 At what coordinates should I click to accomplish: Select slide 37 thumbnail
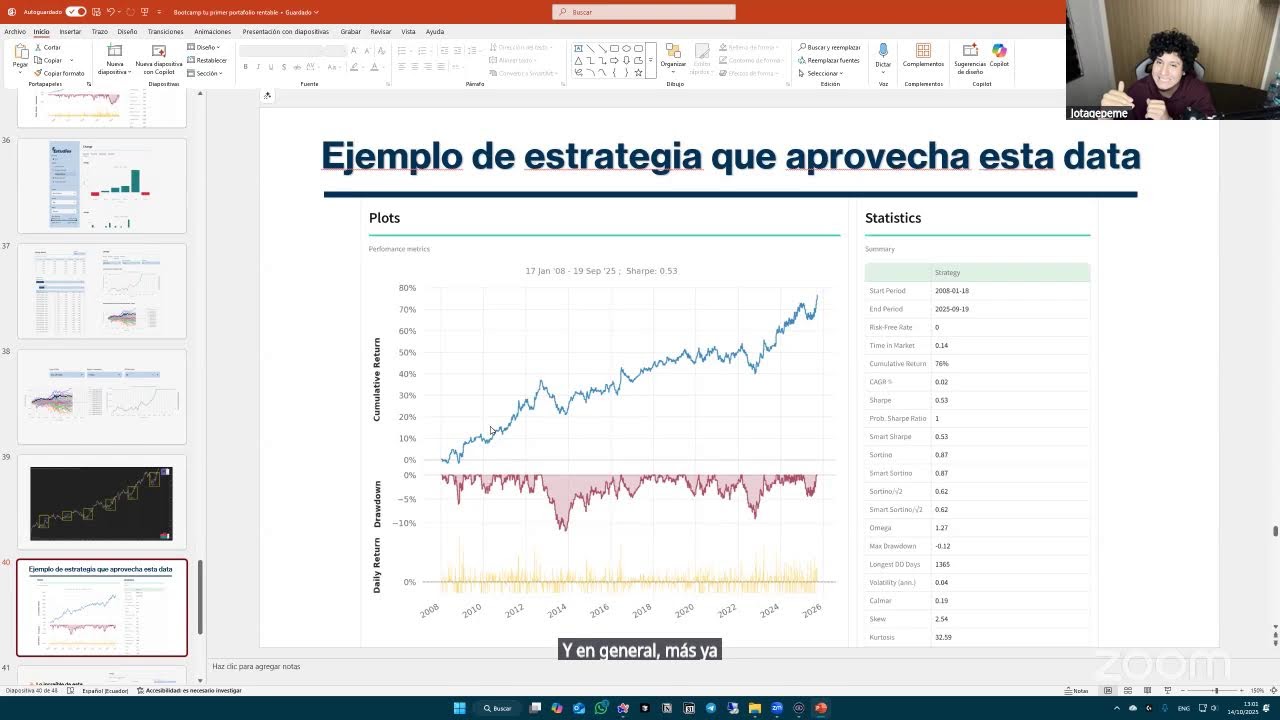click(102, 291)
